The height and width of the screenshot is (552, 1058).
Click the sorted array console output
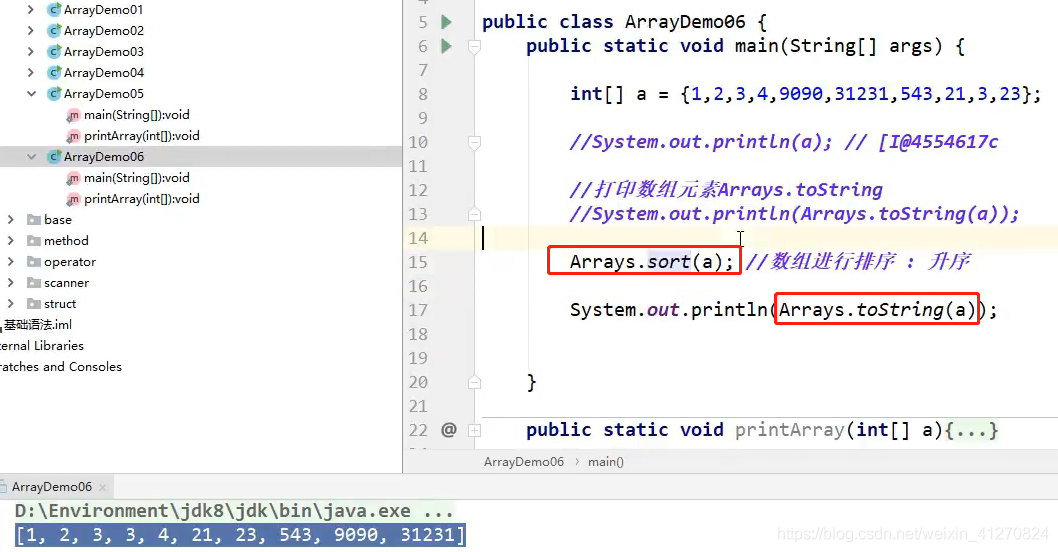tap(240, 535)
